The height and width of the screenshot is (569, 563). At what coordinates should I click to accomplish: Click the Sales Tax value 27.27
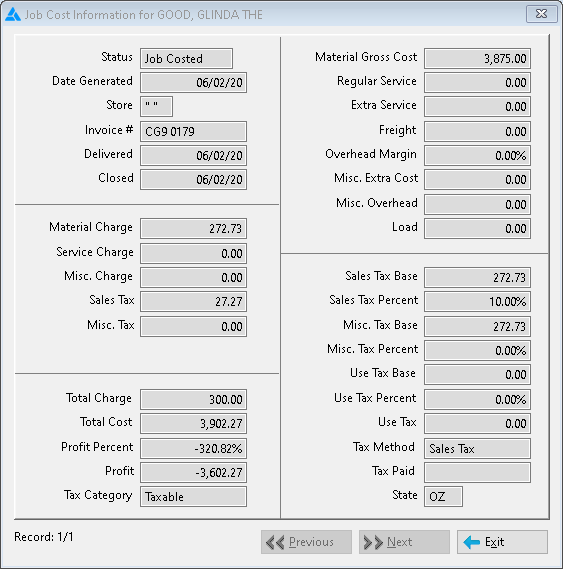[193, 301]
